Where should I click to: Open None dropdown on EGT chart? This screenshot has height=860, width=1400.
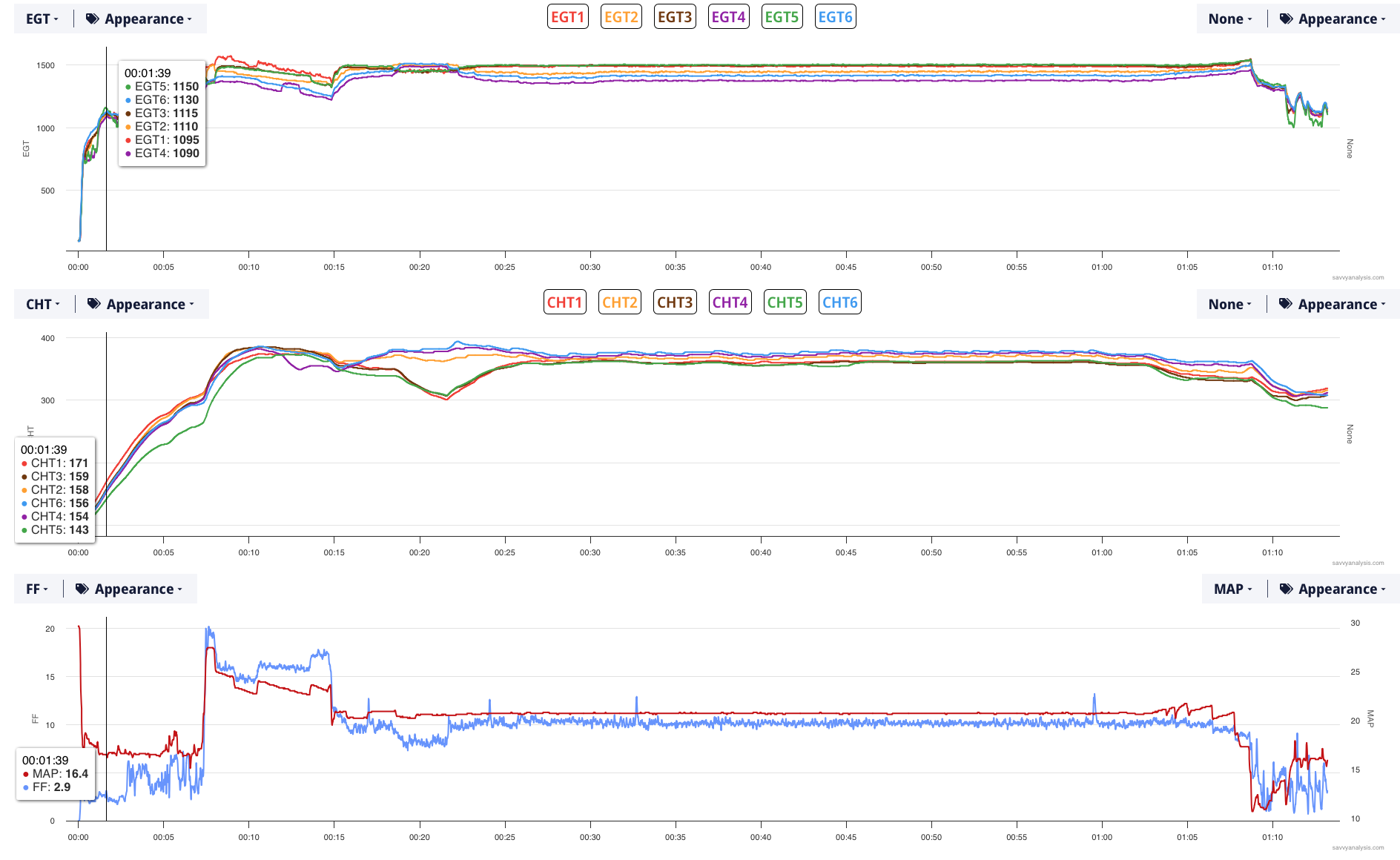[x=1229, y=19]
